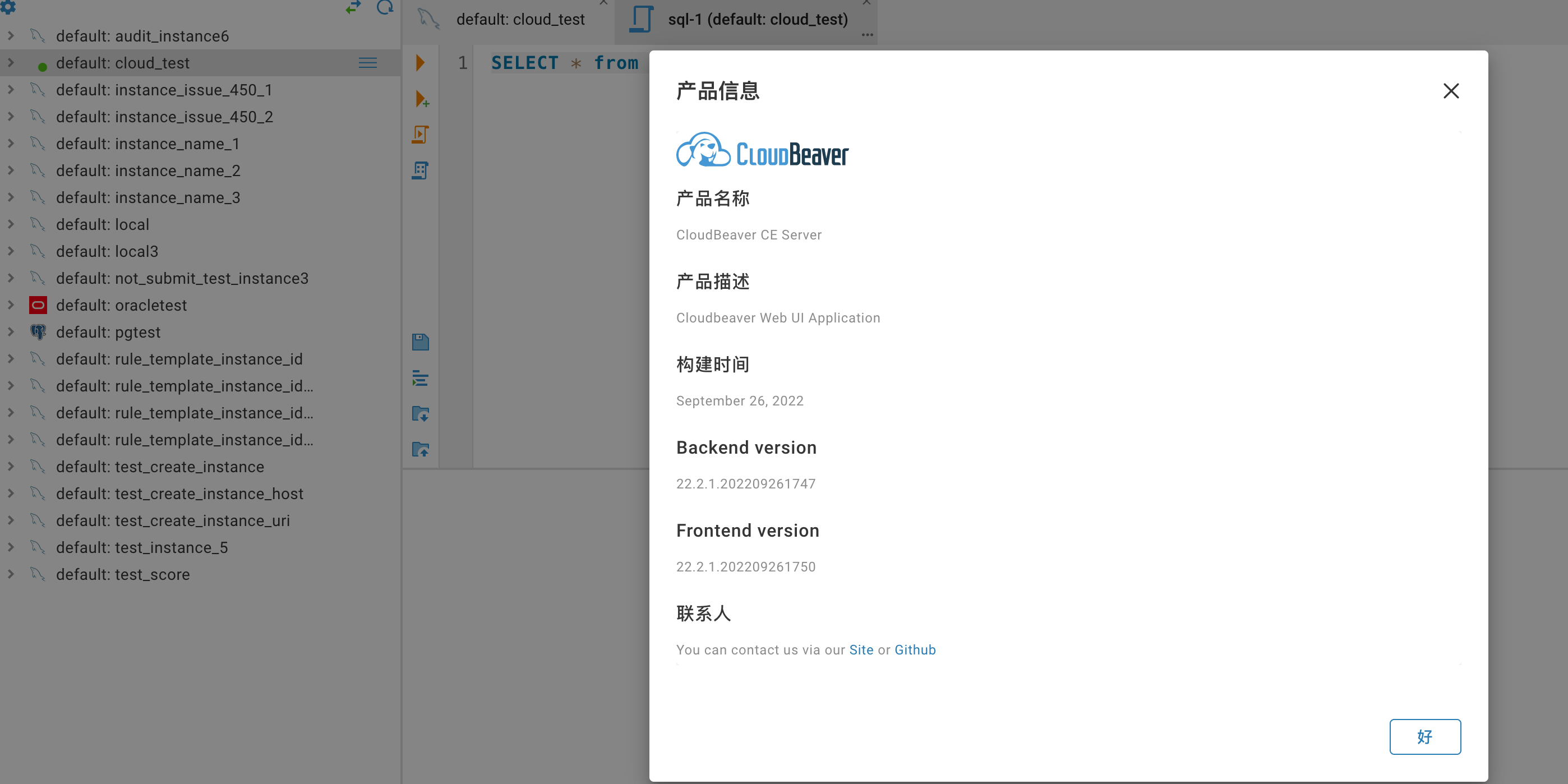Execute the whole script via script icon
Screen dimensions: 1568x784
421,134
